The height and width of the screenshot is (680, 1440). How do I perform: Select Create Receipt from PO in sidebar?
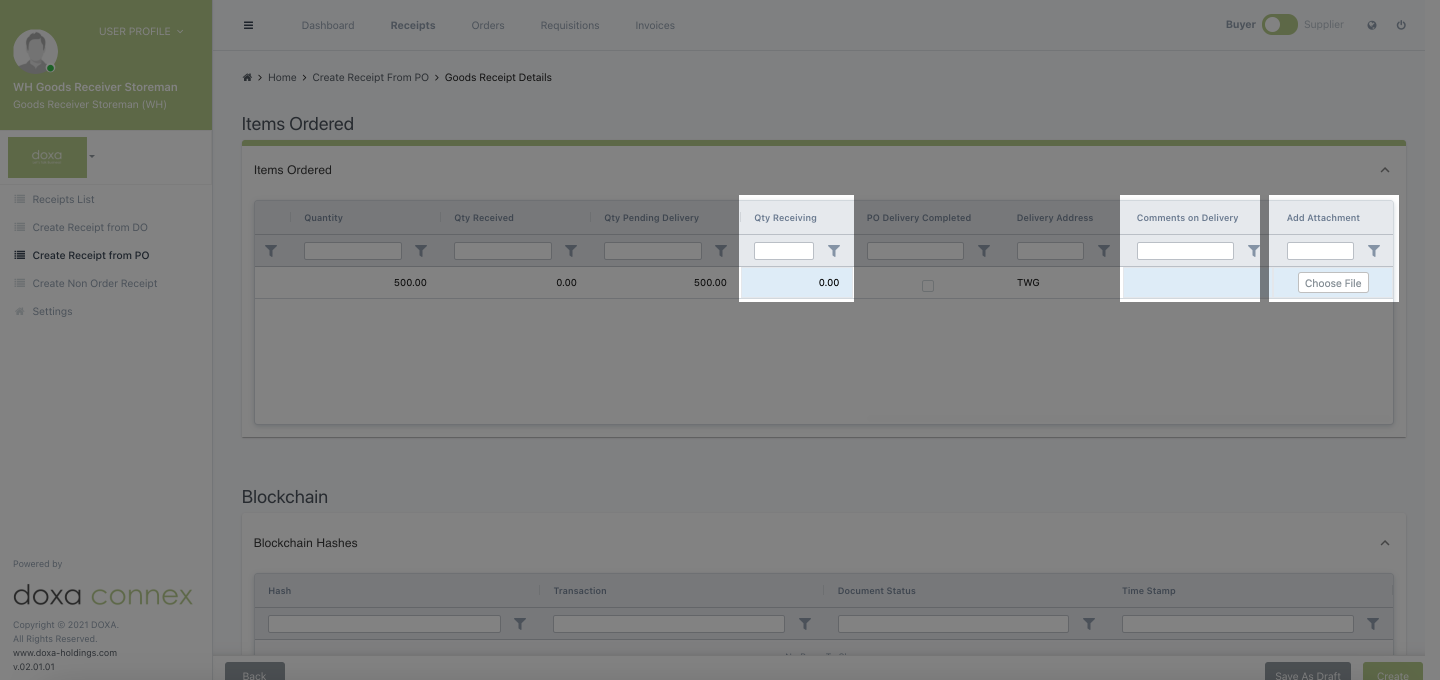pyautogui.click(x=91, y=255)
